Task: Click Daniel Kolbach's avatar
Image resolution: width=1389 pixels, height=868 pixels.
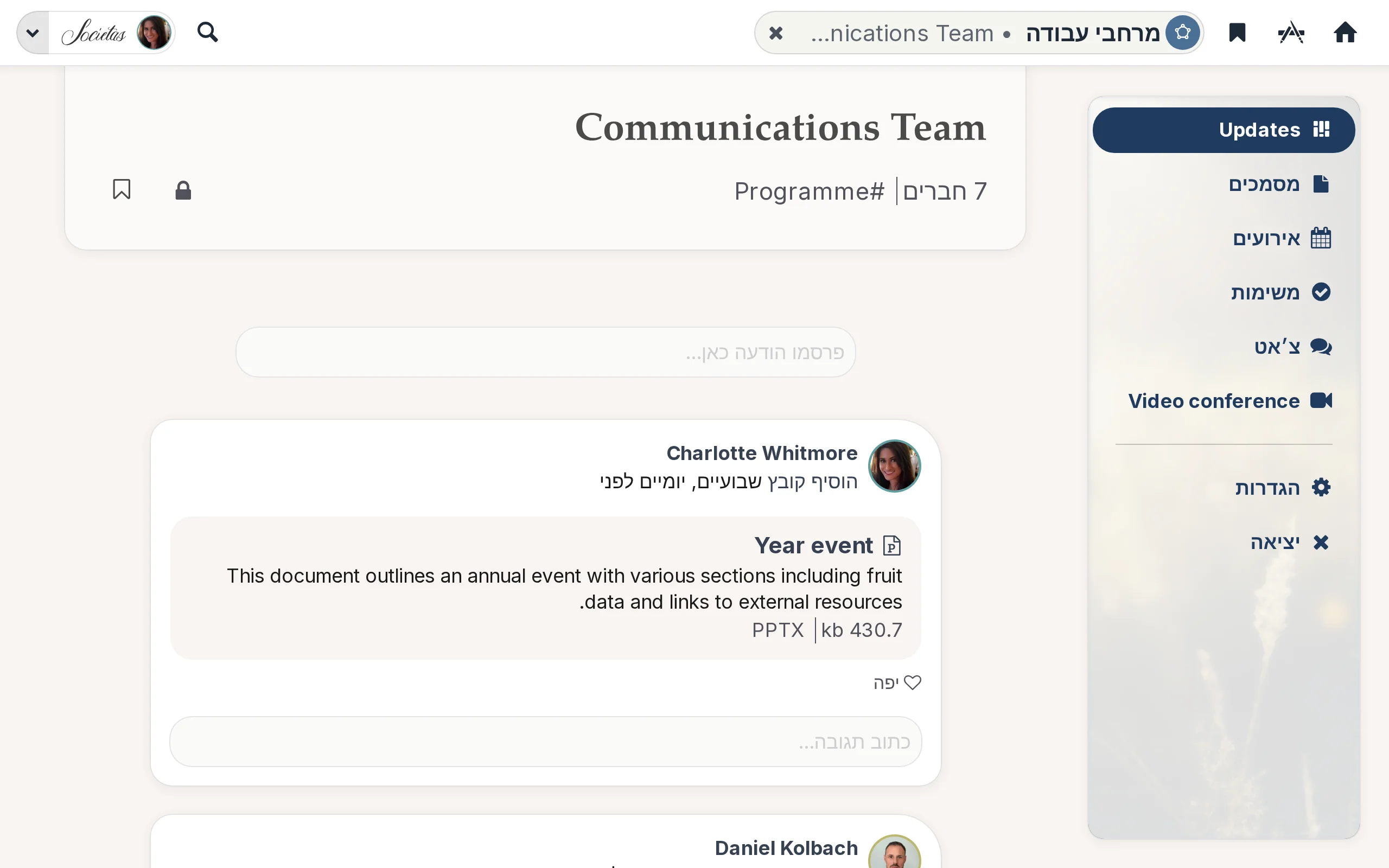Action: pyautogui.click(x=894, y=852)
